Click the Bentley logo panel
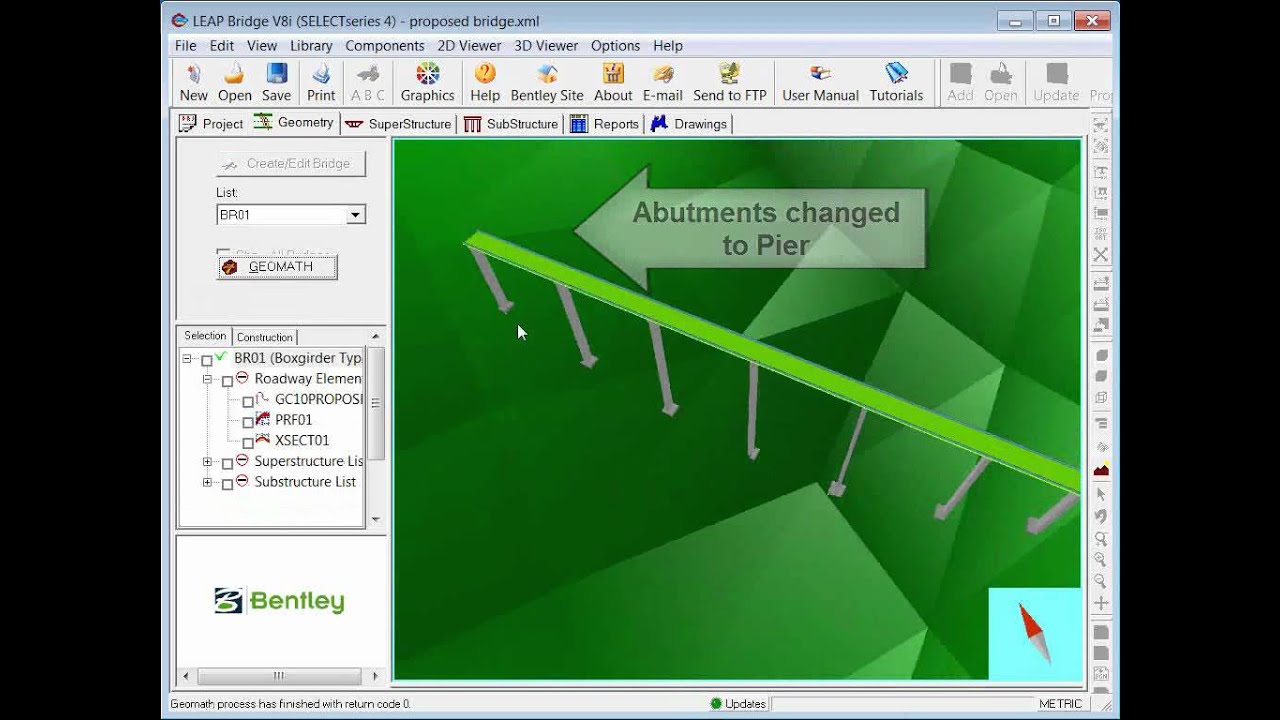Viewport: 1280px width, 720px height. click(x=279, y=600)
